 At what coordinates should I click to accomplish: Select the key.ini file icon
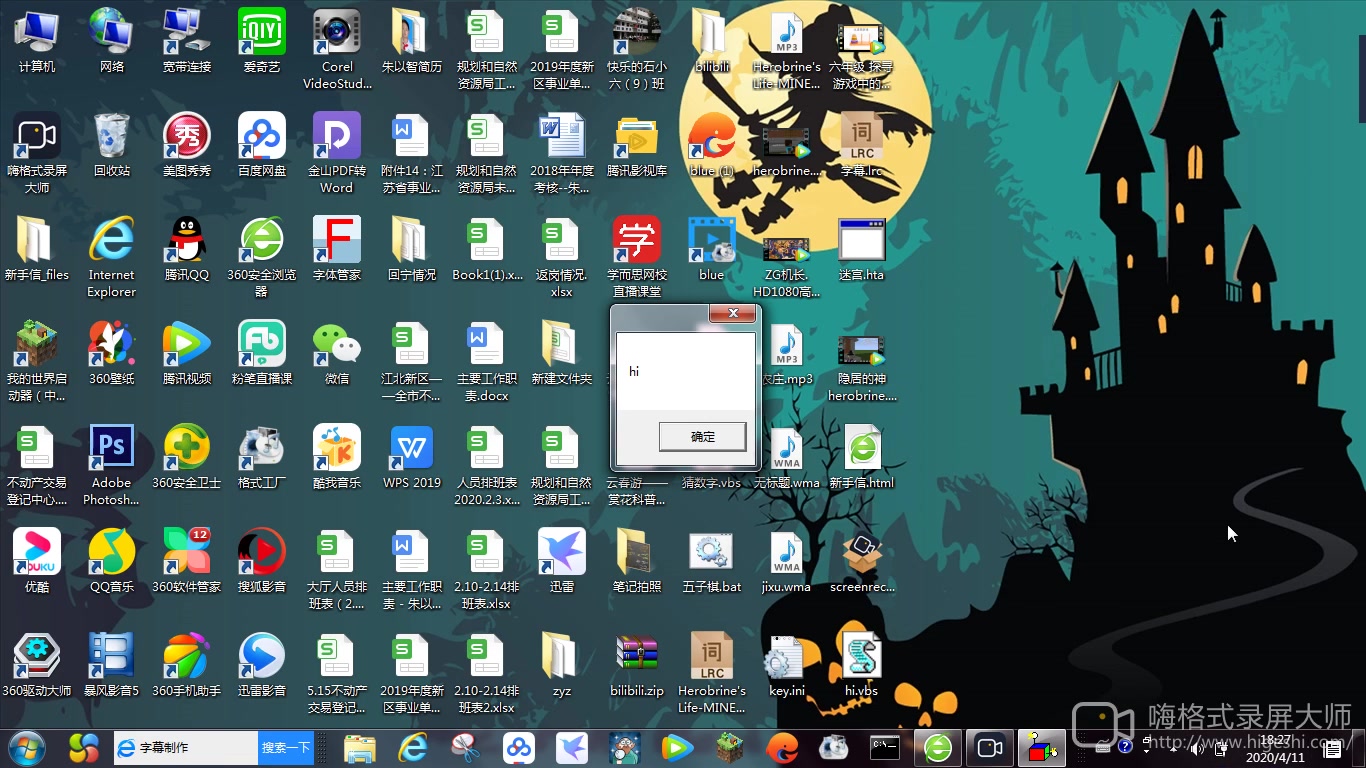pos(787,665)
